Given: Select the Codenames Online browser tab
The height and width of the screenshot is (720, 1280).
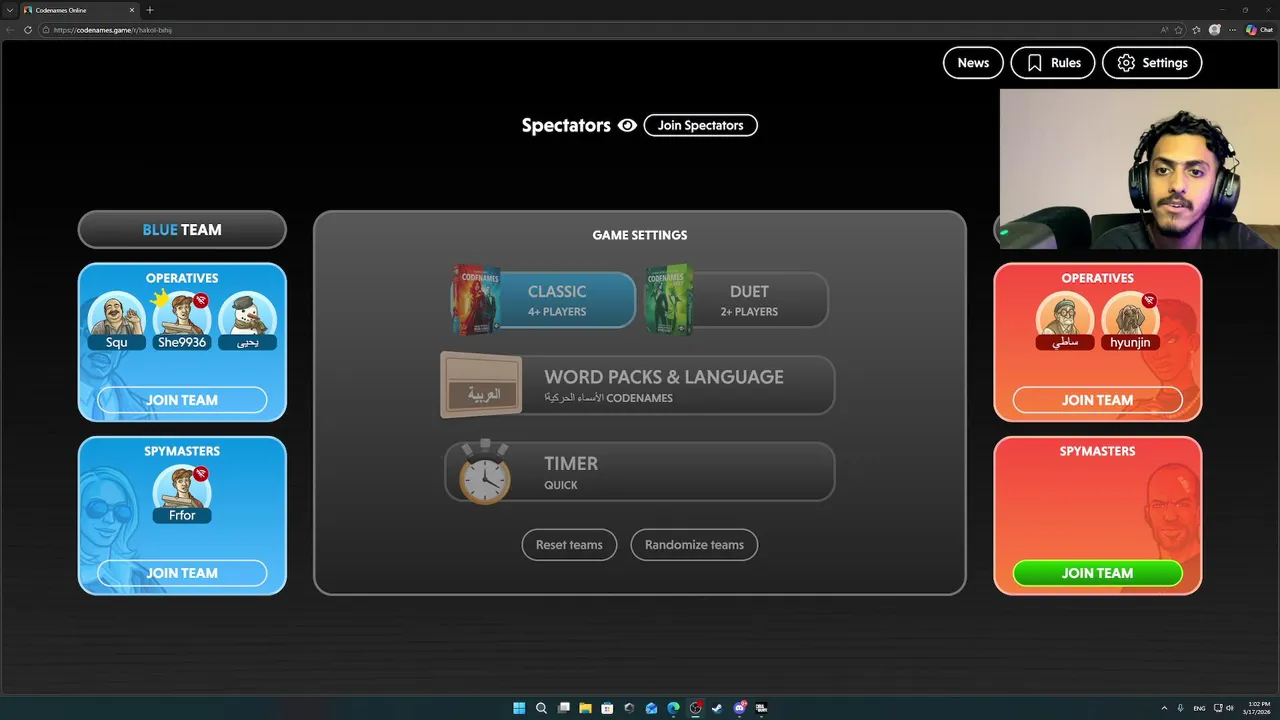Looking at the screenshot, I should 79,10.
